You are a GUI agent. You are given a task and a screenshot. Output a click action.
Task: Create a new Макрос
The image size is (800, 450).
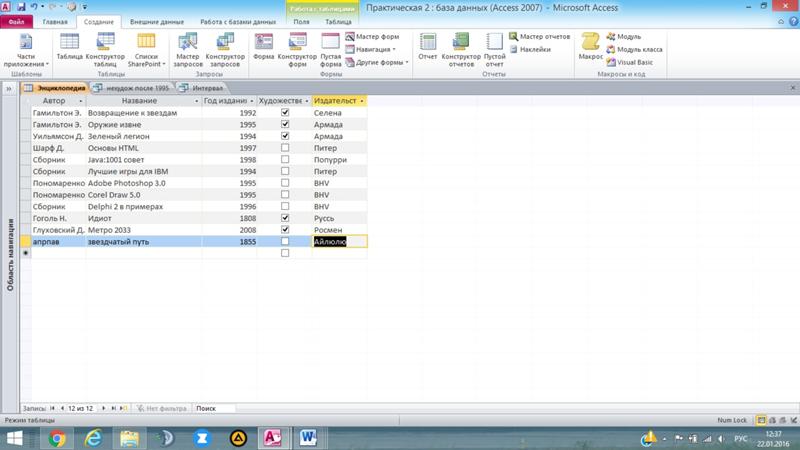pyautogui.click(x=590, y=47)
